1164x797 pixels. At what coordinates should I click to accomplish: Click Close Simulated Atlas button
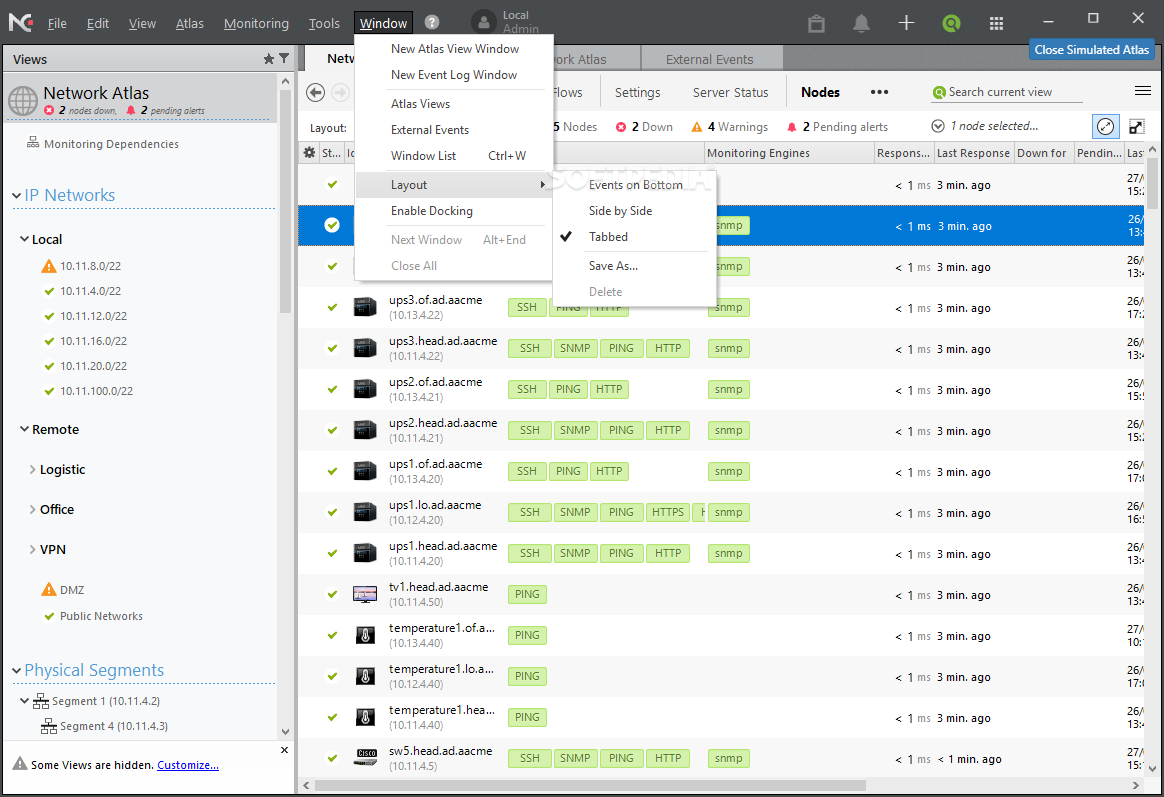[1091, 50]
